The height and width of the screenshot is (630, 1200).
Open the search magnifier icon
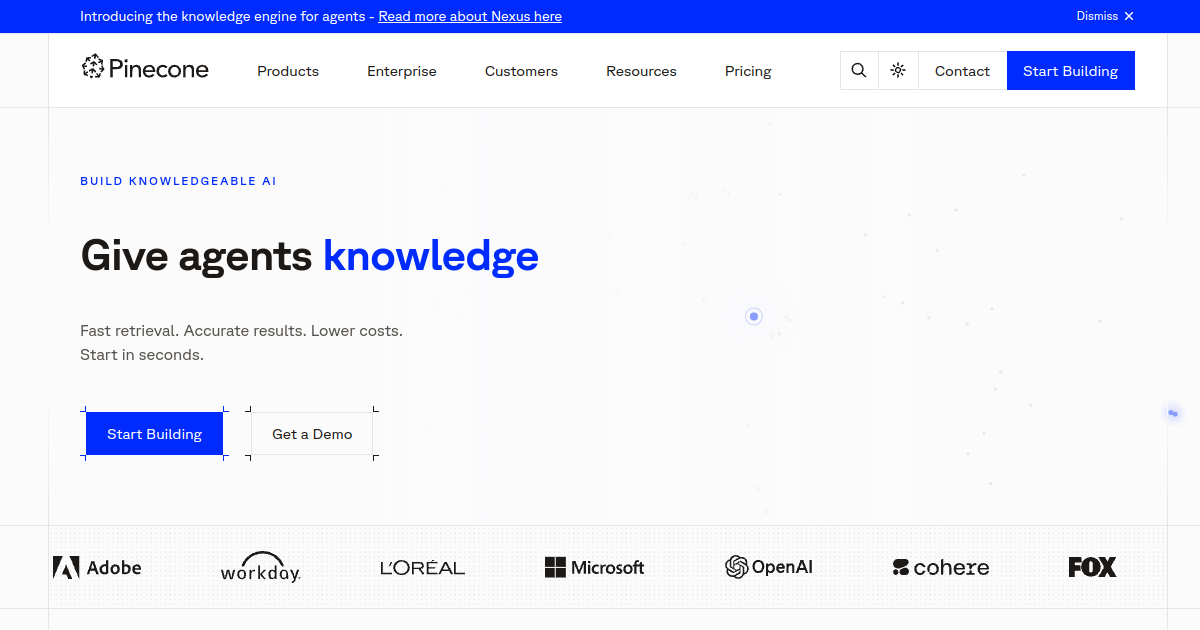tap(859, 71)
